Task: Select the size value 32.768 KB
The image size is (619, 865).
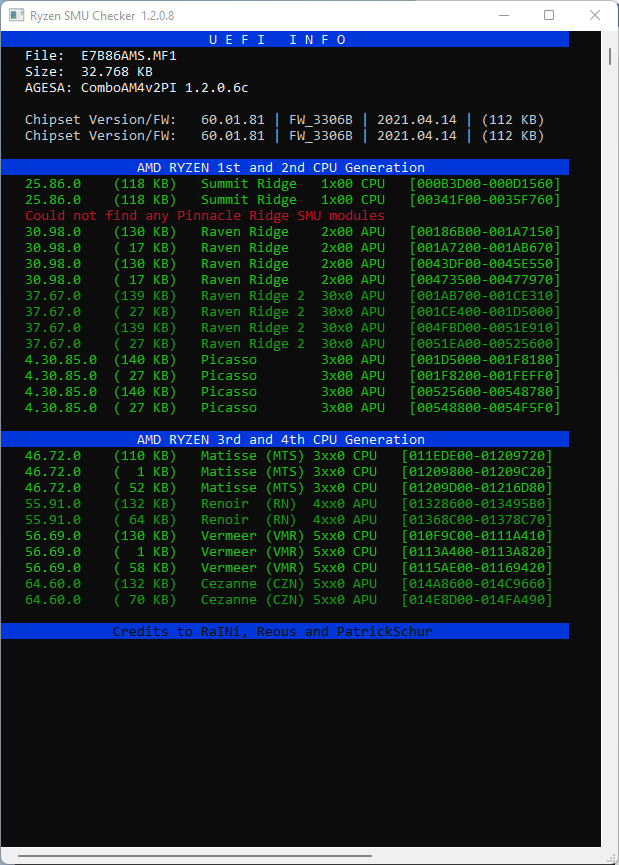Action: click(x=116, y=72)
